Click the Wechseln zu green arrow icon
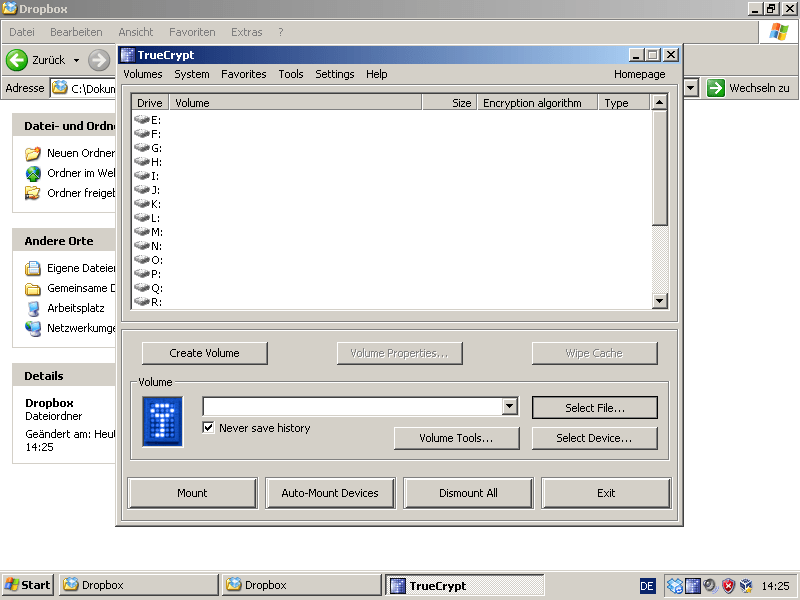Image resolution: width=800 pixels, height=600 pixels. point(716,88)
